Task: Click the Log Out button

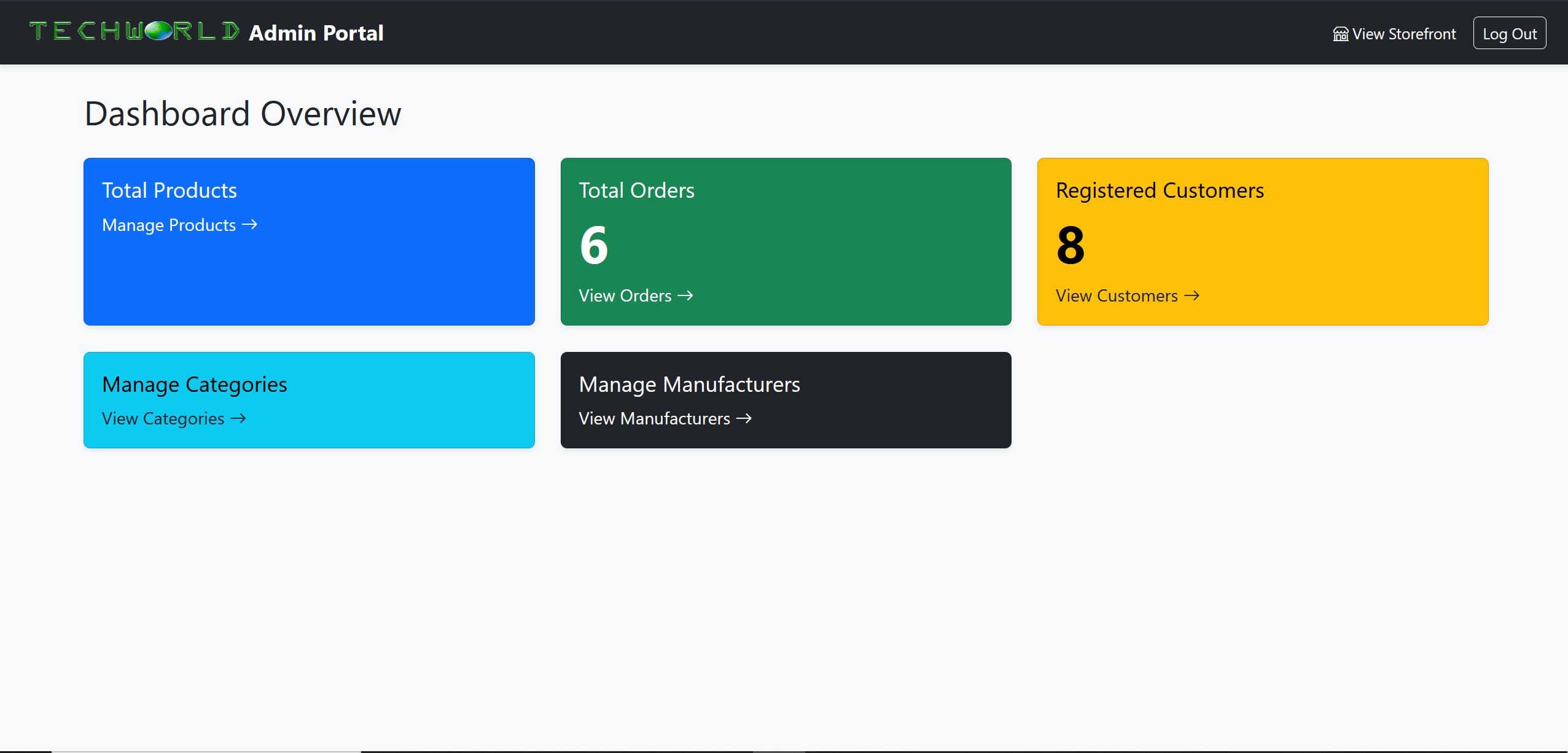Action: tap(1509, 33)
